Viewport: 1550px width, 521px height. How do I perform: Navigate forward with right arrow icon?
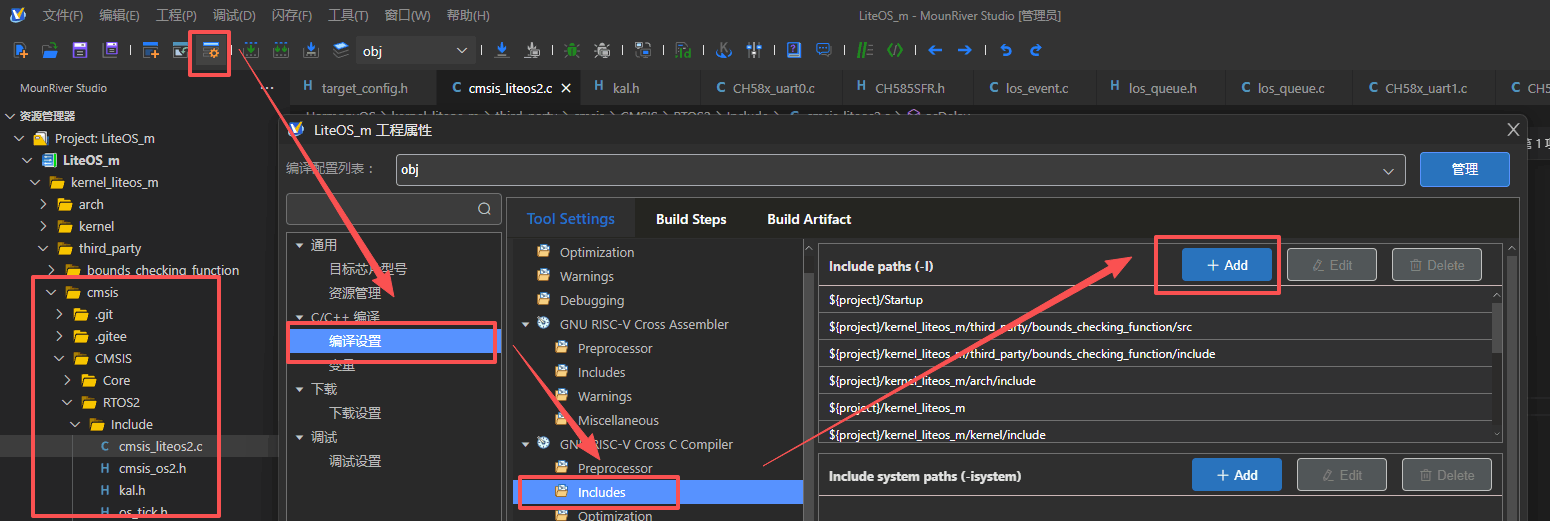pyautogui.click(x=965, y=50)
